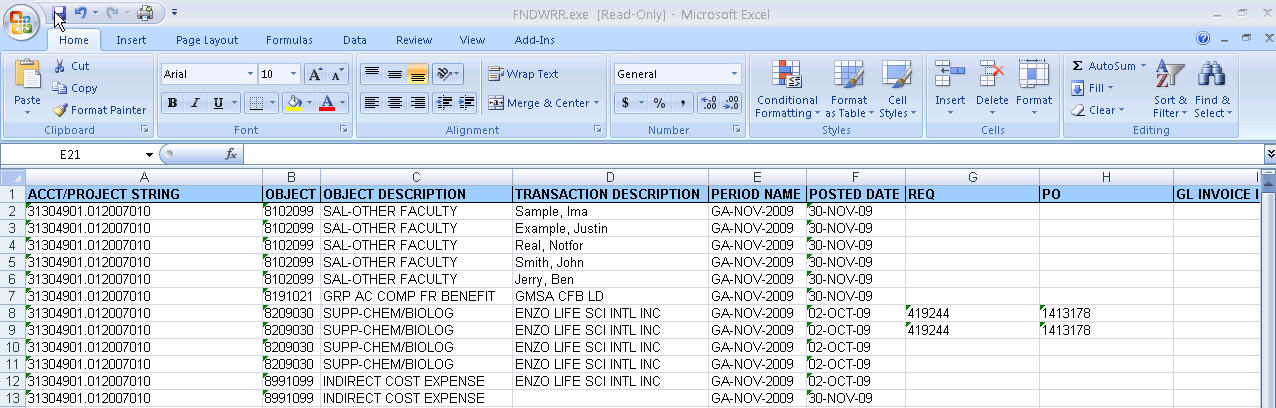Image resolution: width=1276 pixels, height=408 pixels.
Task: Toggle Italic text style
Action: [195, 103]
